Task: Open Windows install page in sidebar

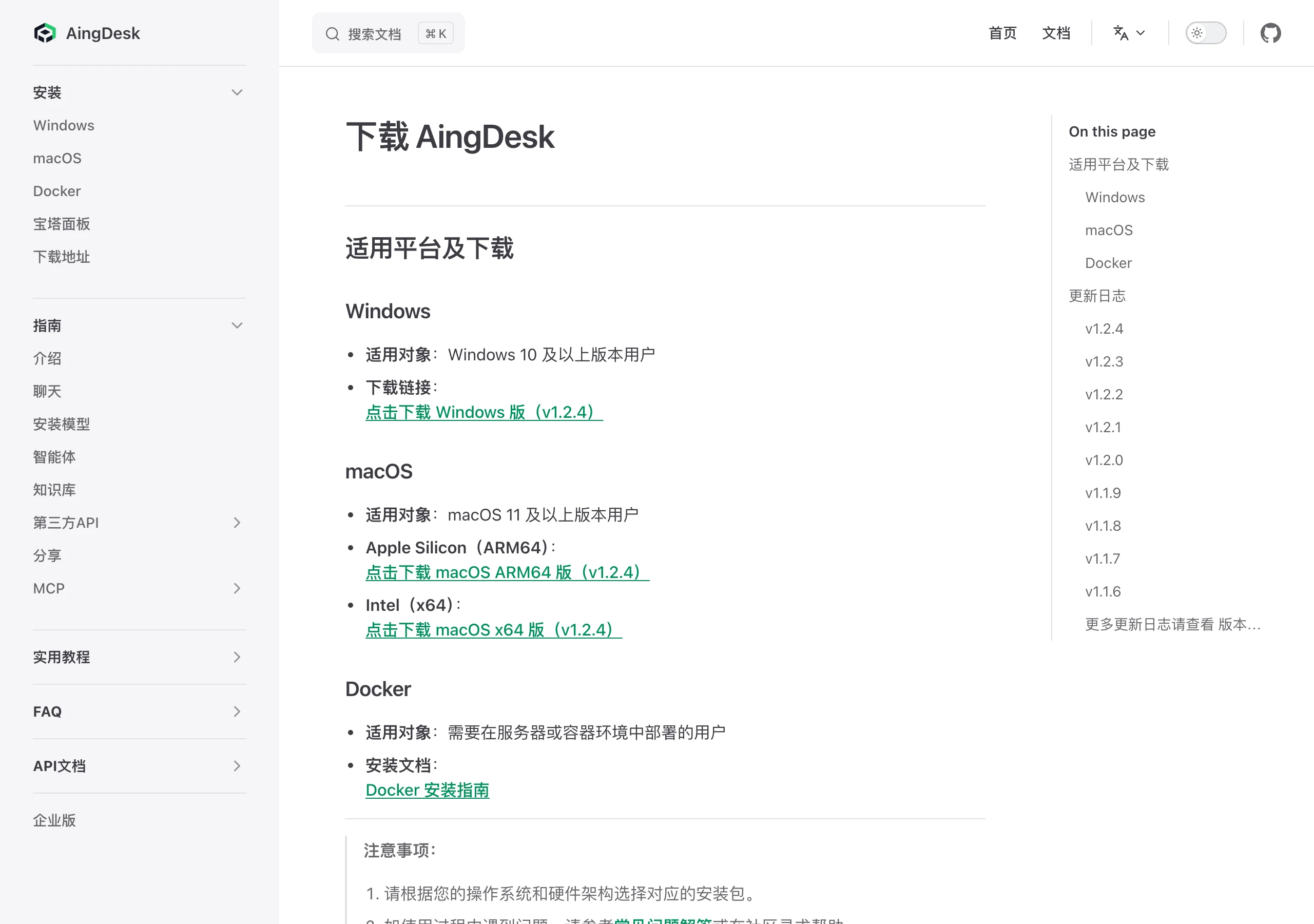Action: tap(64, 125)
